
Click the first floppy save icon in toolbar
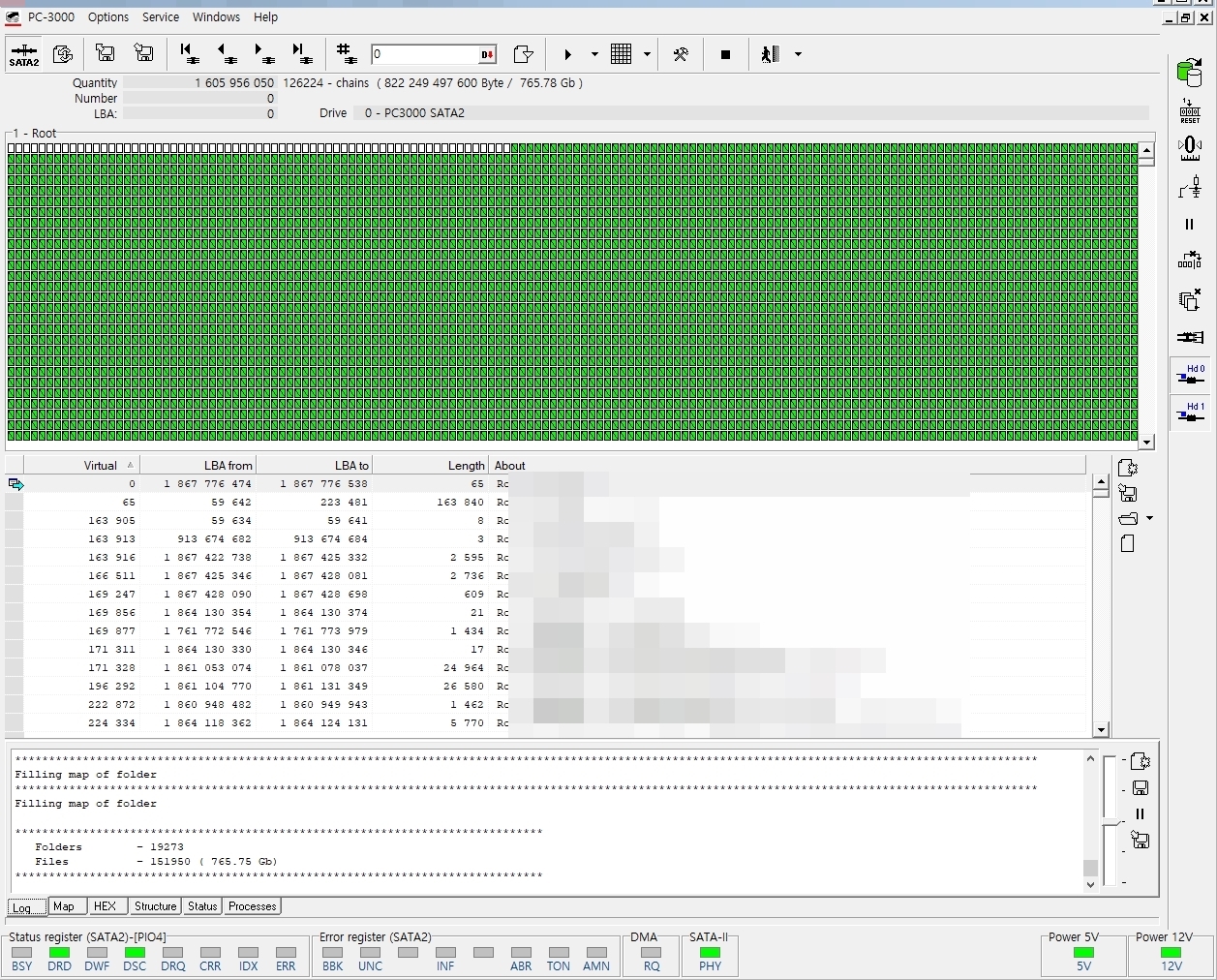pyautogui.click(x=106, y=54)
